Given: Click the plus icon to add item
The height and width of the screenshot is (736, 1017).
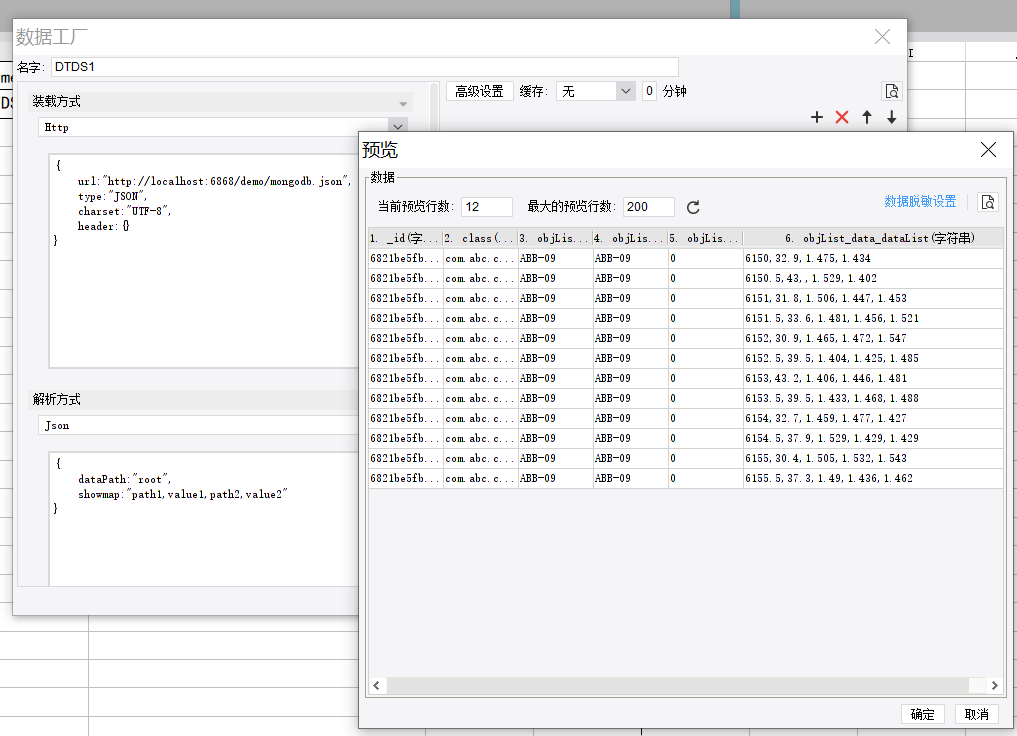Looking at the screenshot, I should 816,117.
